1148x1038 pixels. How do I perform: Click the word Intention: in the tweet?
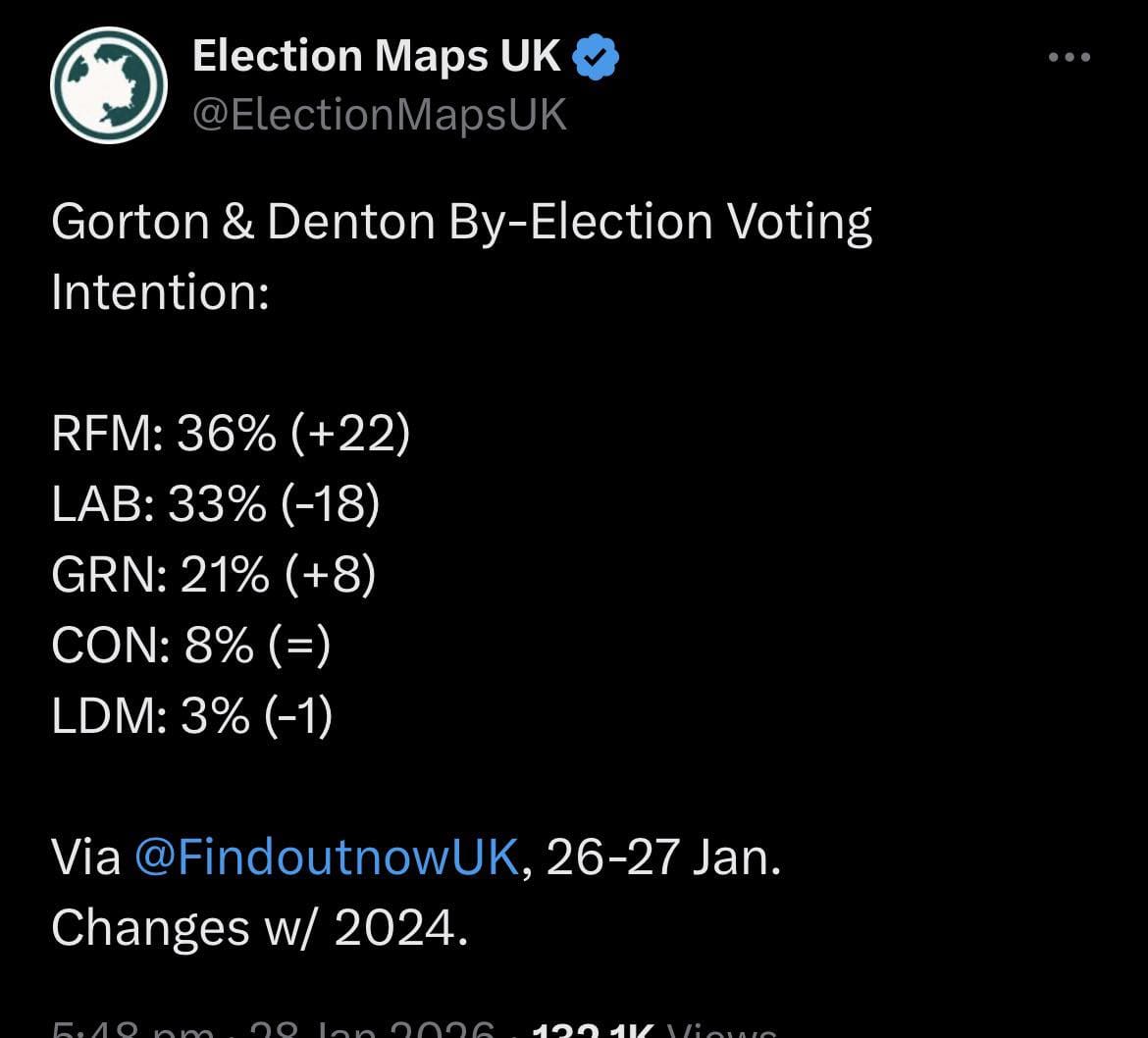[x=160, y=292]
